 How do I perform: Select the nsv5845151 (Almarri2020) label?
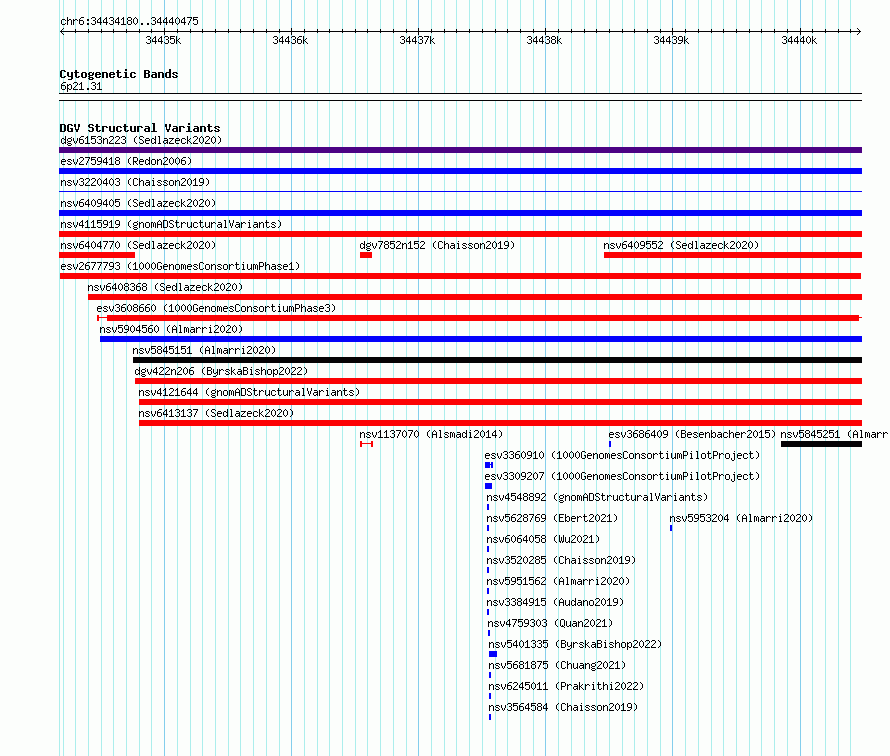pos(204,350)
